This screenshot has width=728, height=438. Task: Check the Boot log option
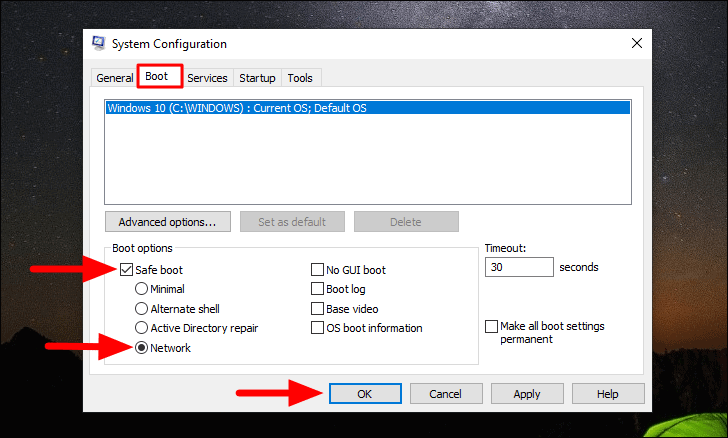tap(317, 289)
